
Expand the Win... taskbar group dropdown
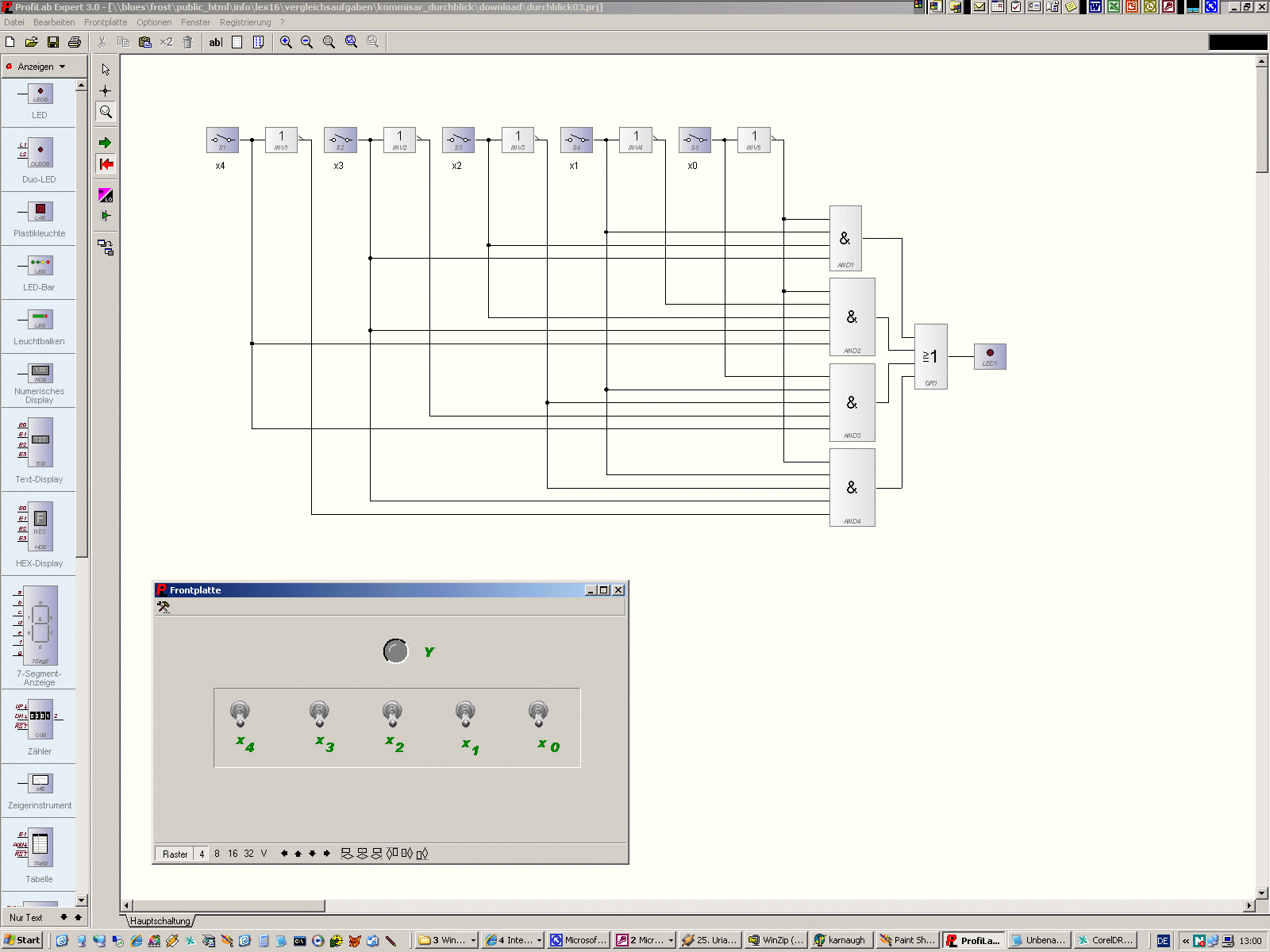pyautogui.click(x=473, y=940)
